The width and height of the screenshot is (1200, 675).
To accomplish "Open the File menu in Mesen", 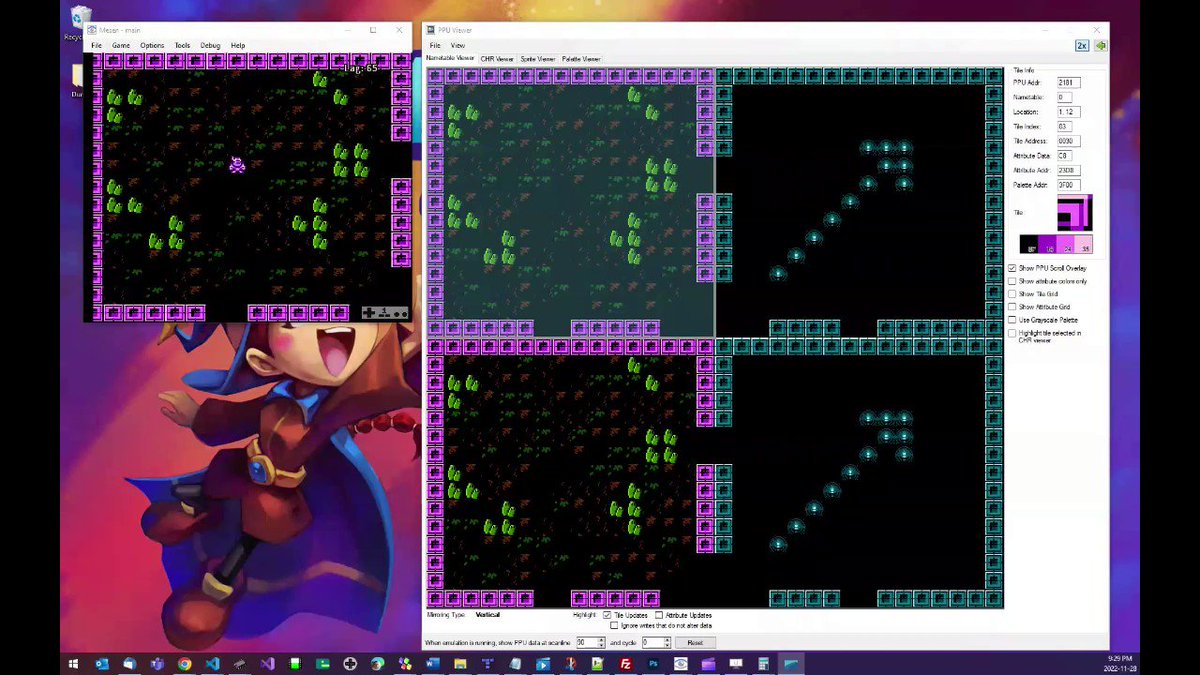I will [x=96, y=45].
